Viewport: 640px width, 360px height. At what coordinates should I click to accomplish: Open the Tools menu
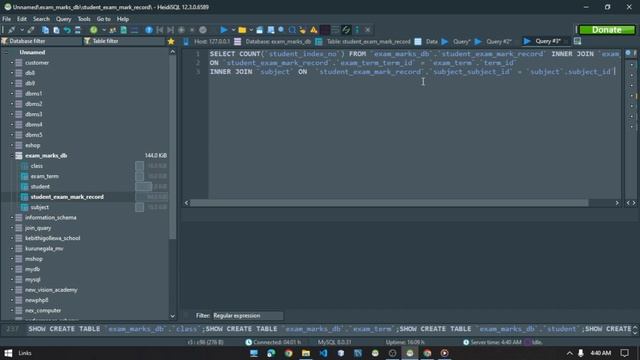84,19
